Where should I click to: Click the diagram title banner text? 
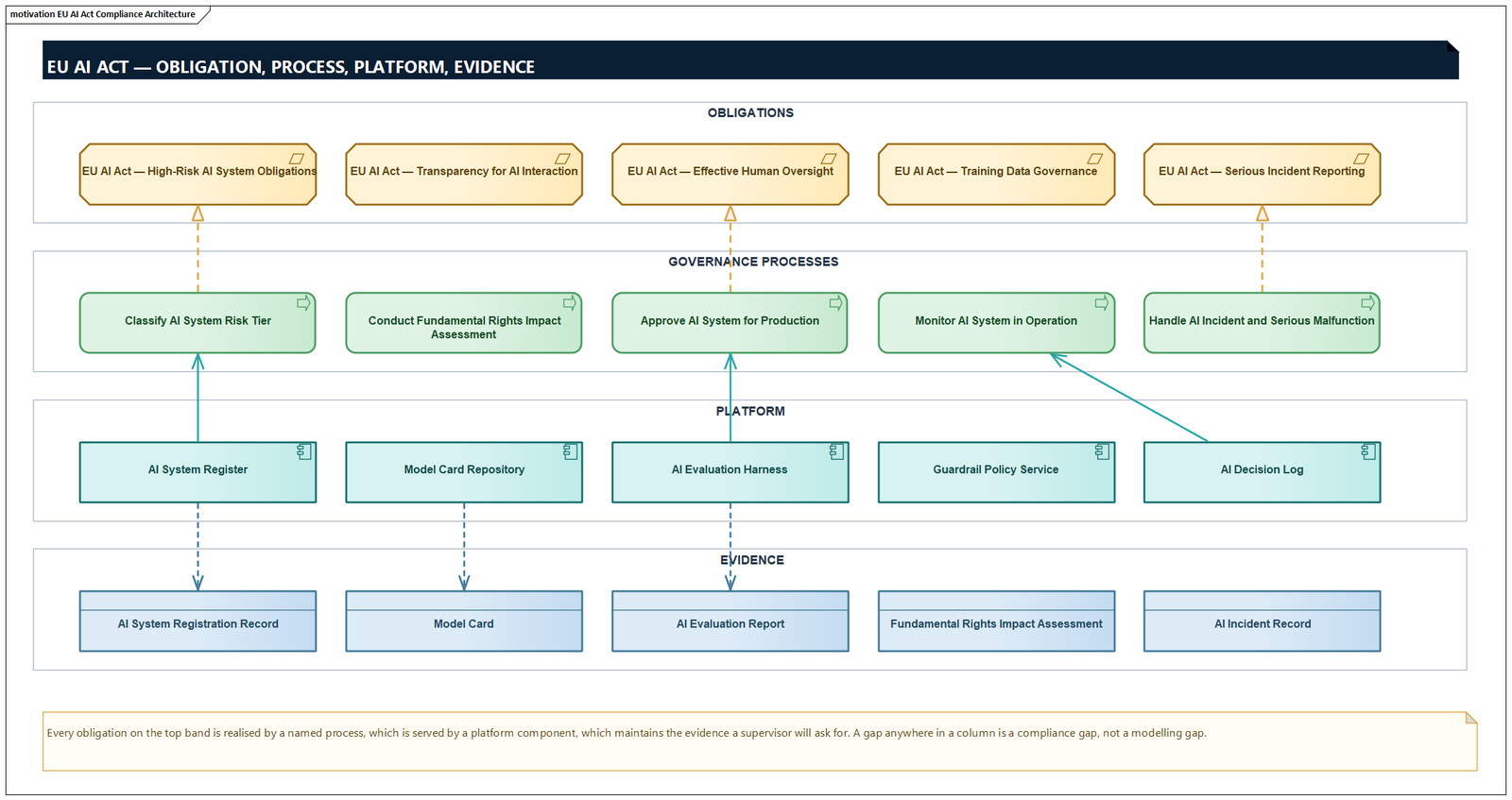pyautogui.click(x=290, y=67)
